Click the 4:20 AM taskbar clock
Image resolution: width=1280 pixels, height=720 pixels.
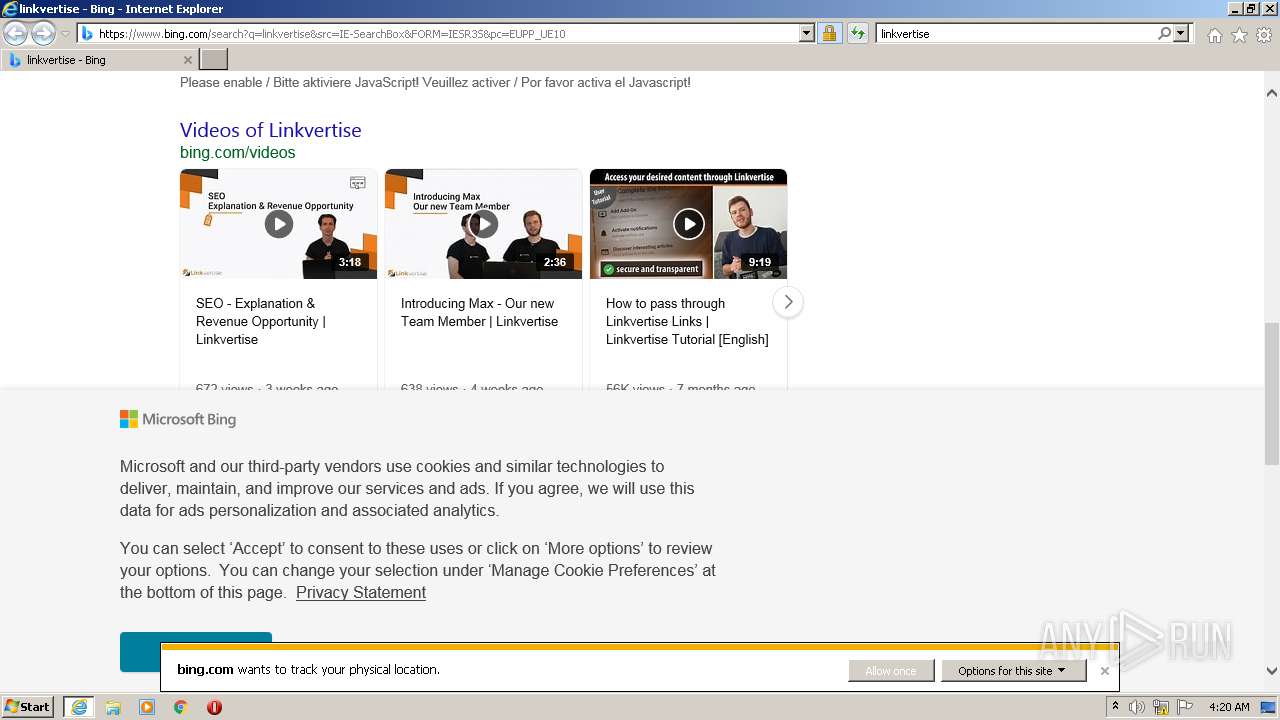click(x=1229, y=707)
